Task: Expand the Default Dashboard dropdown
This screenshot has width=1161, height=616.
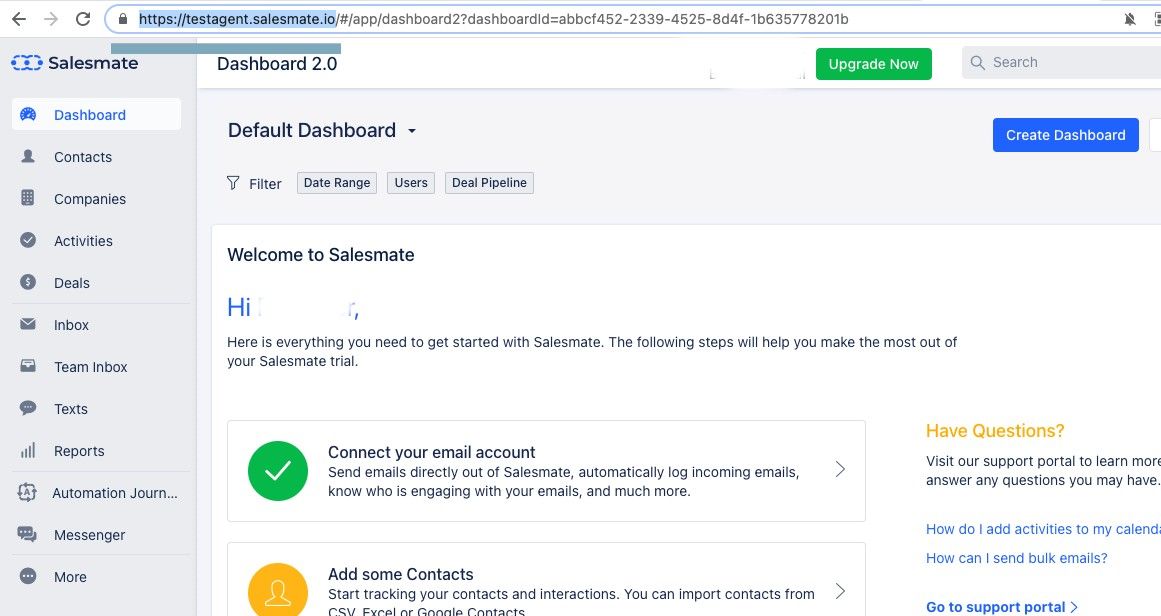Action: click(322, 130)
